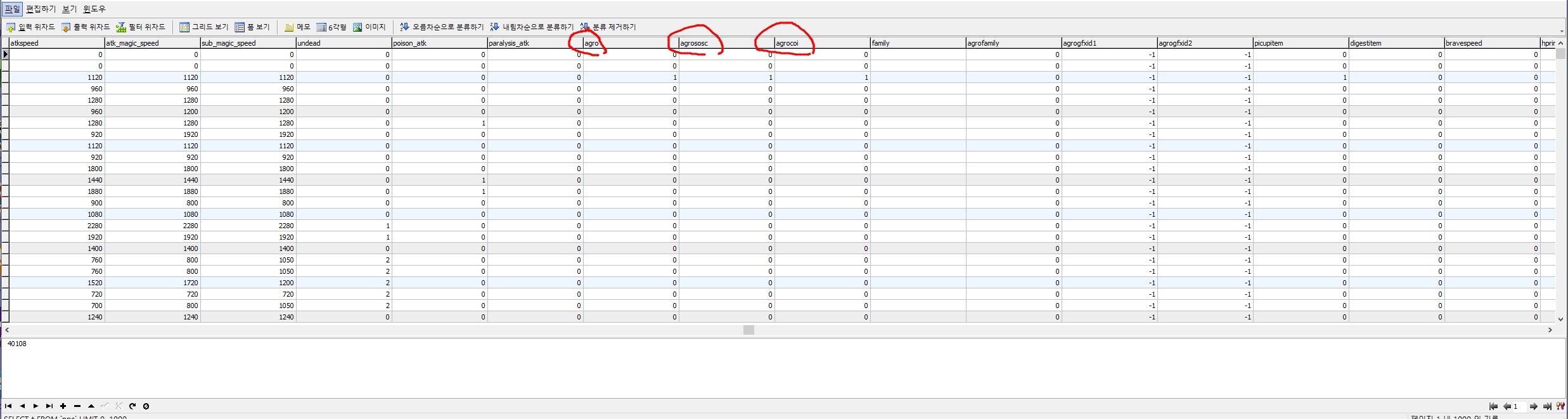Sort ascending with 오름차순으로 분류하기

click(x=441, y=27)
